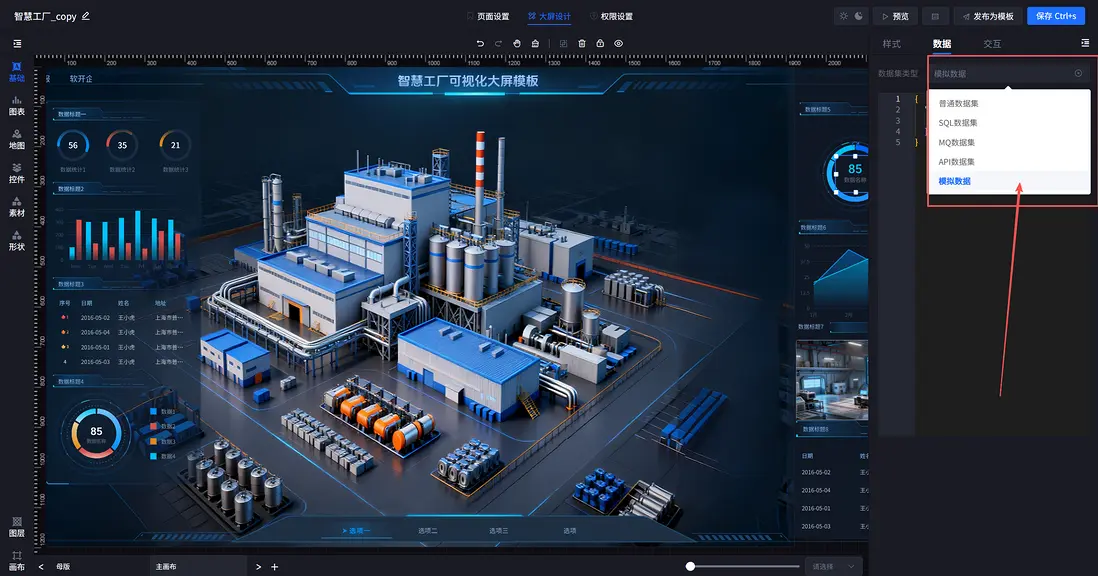Viewport: 1098px width, 576px height.
Task: Collapse the right properties panel icon
Action: tap(1085, 43)
